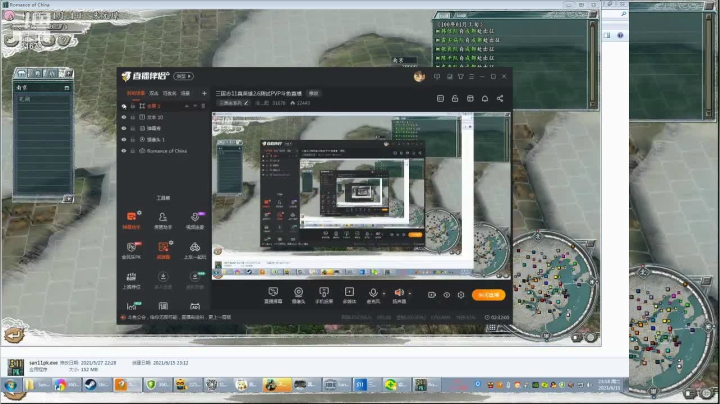Mute the speaker in streaming toolbar

pyautogui.click(x=399, y=295)
